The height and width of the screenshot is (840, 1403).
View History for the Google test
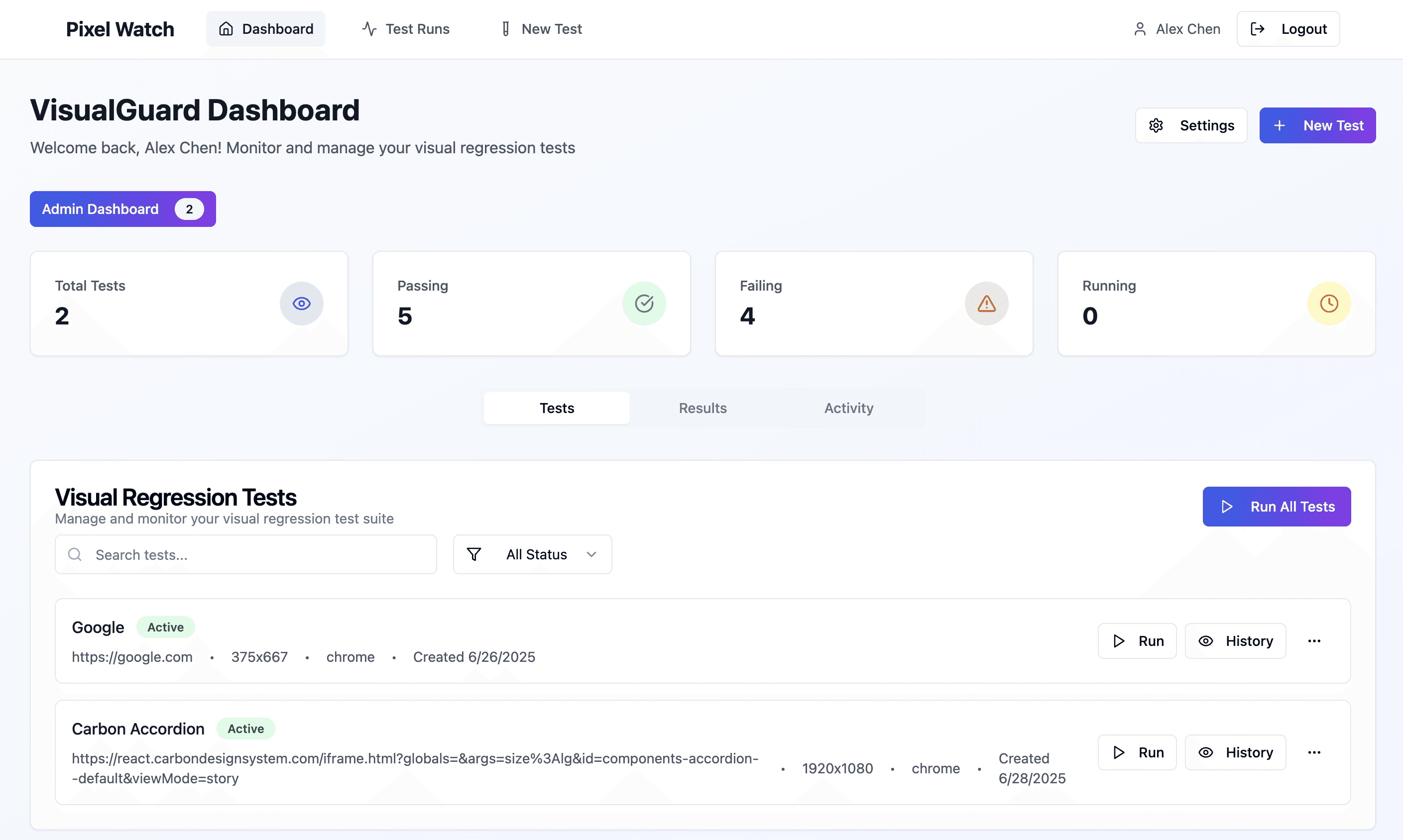[x=1235, y=641]
